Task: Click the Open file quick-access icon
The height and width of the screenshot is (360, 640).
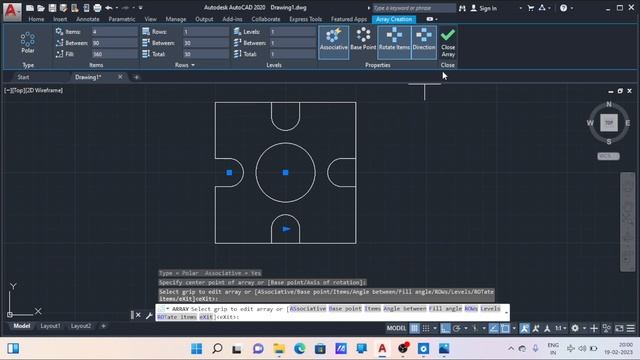Action: coord(41,8)
